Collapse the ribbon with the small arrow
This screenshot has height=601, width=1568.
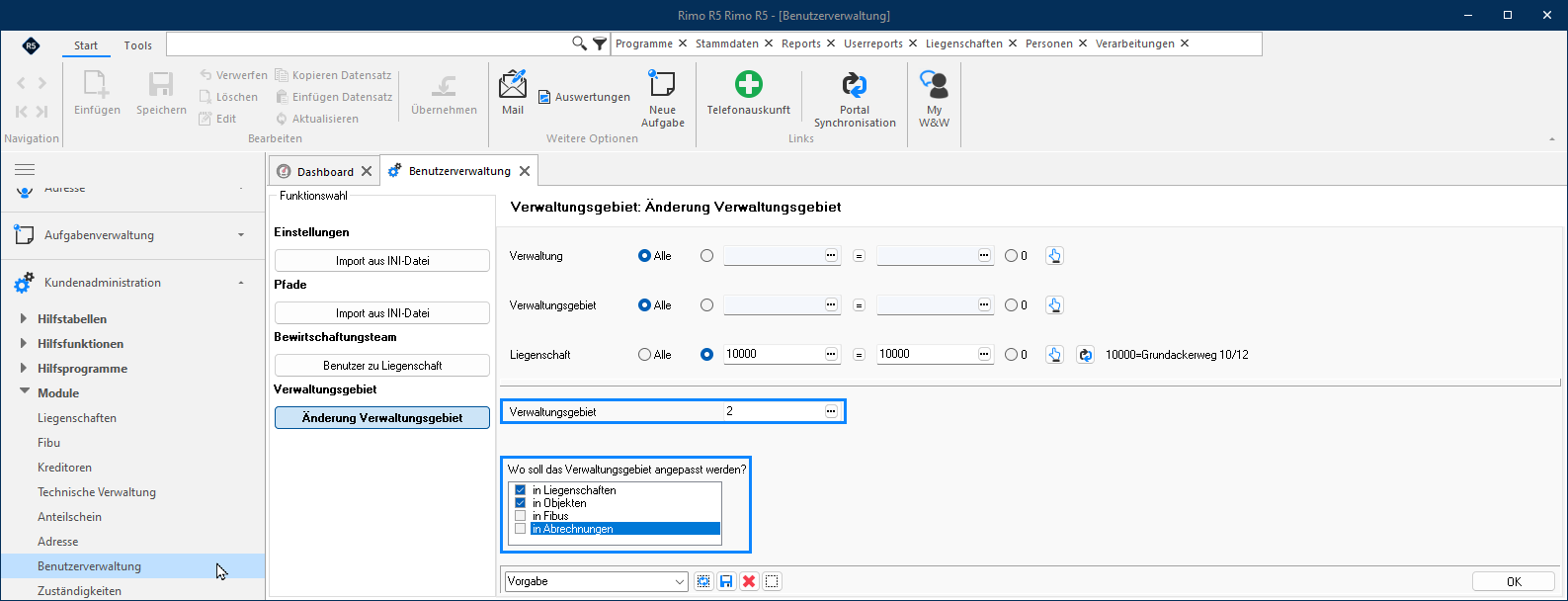click(1552, 139)
